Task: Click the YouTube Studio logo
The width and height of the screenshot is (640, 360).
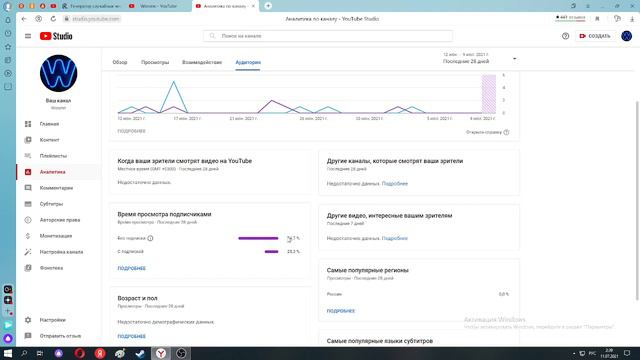Action: [56, 36]
